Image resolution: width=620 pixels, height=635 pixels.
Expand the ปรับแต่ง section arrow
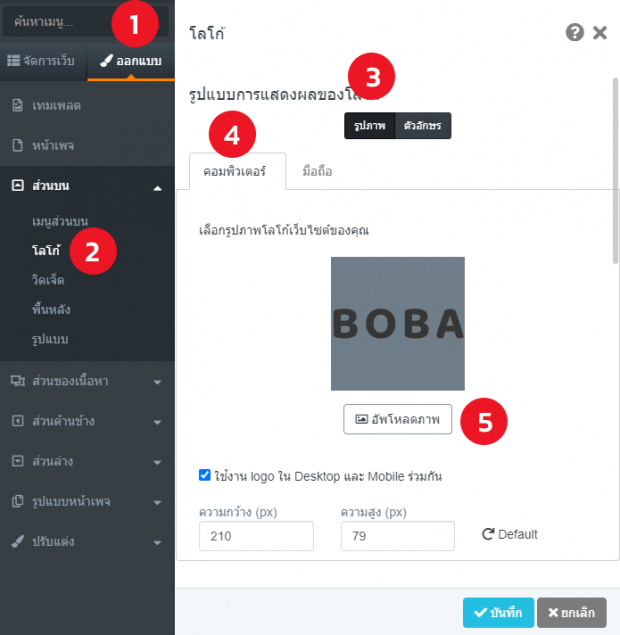[x=157, y=542]
